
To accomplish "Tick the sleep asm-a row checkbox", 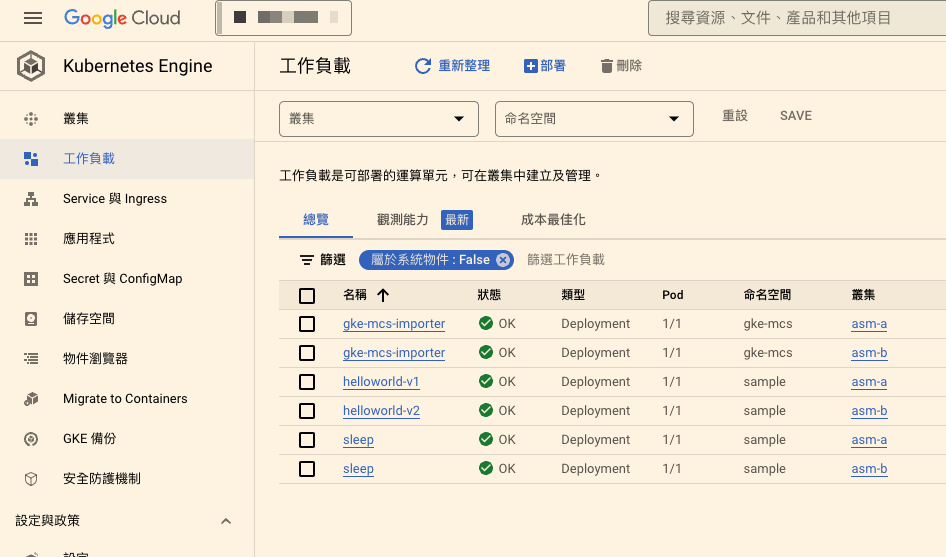I will (307, 440).
